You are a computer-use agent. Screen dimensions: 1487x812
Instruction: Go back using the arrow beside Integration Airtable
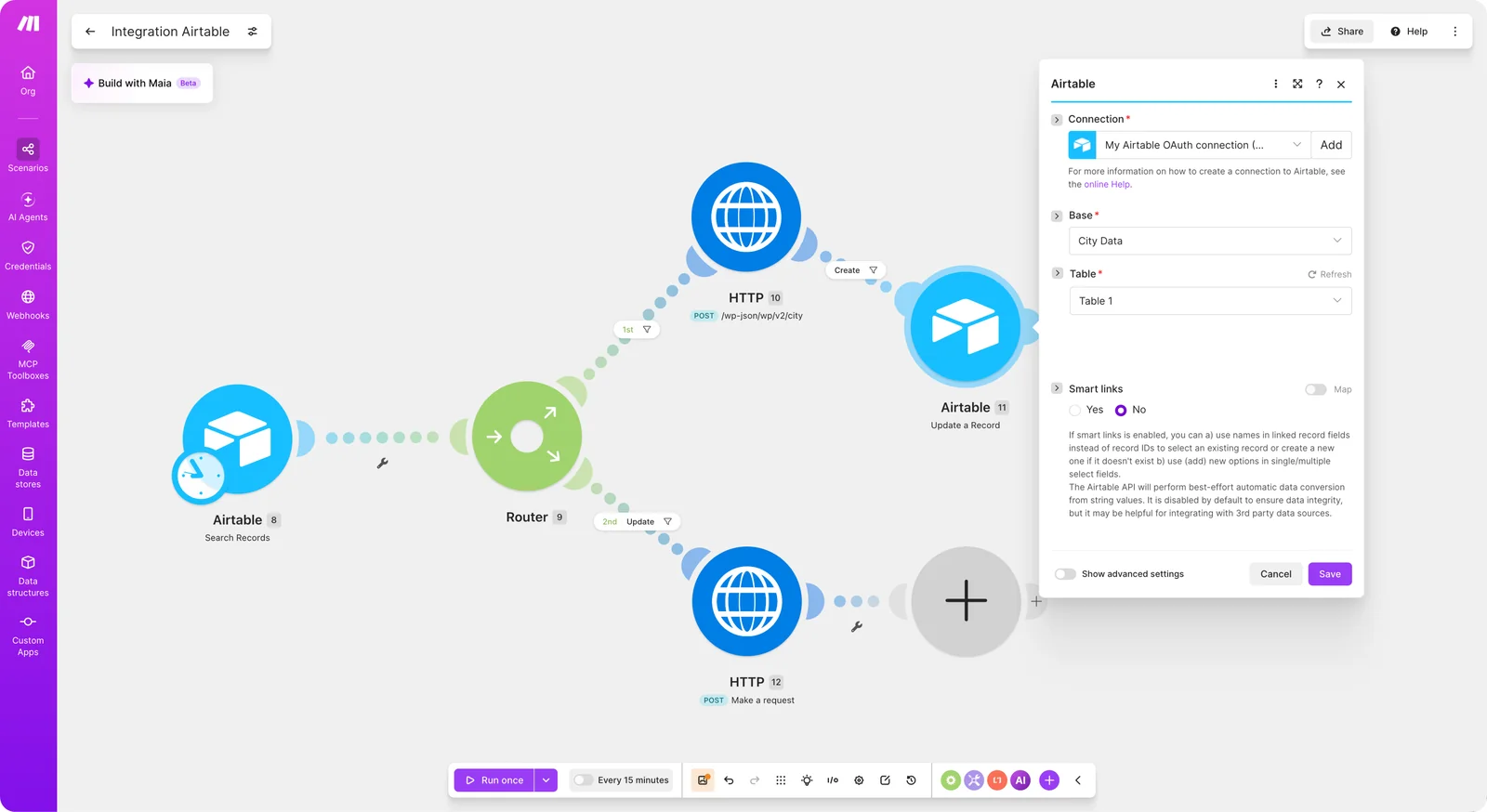click(x=90, y=32)
